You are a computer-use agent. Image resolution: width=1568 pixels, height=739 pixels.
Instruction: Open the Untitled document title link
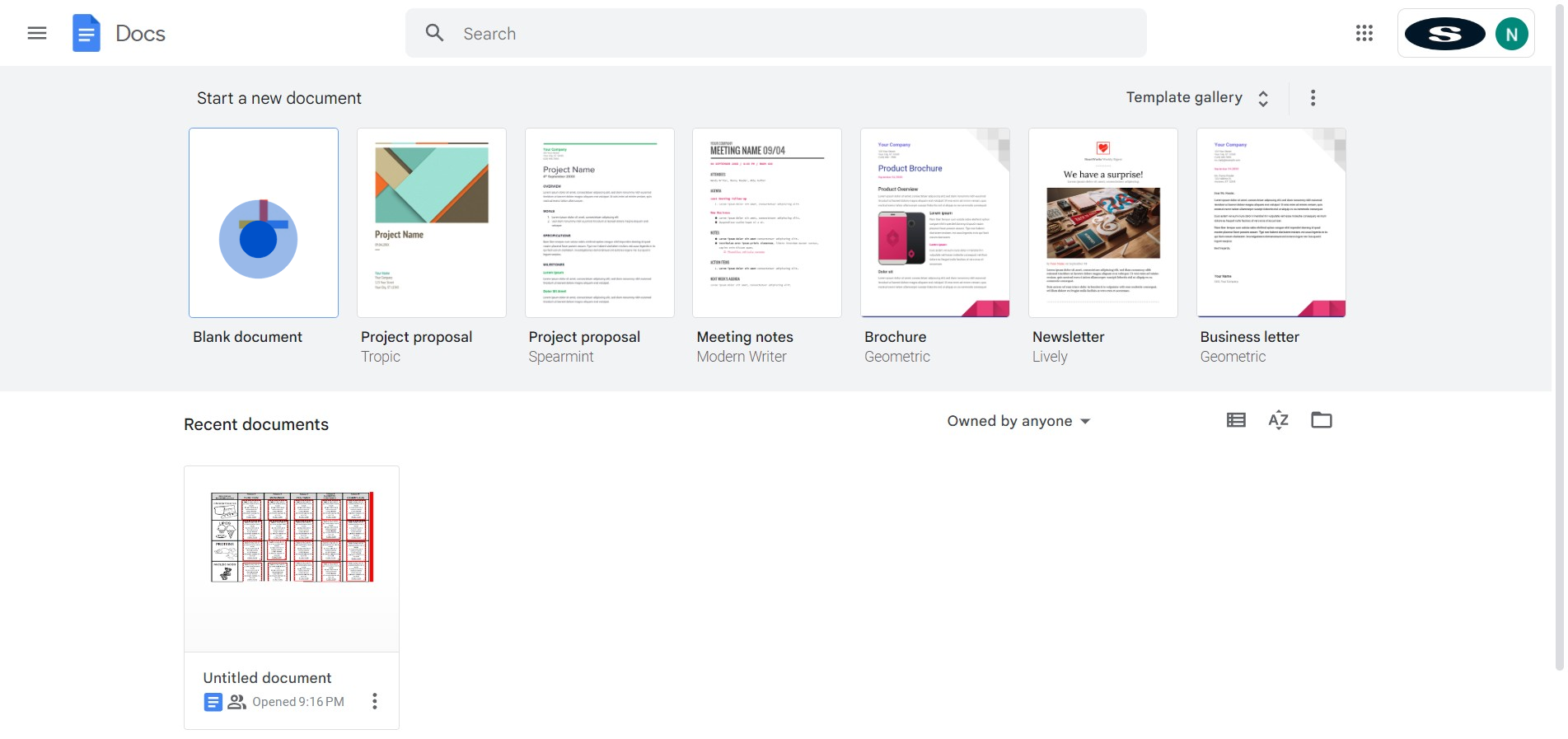tap(267, 678)
